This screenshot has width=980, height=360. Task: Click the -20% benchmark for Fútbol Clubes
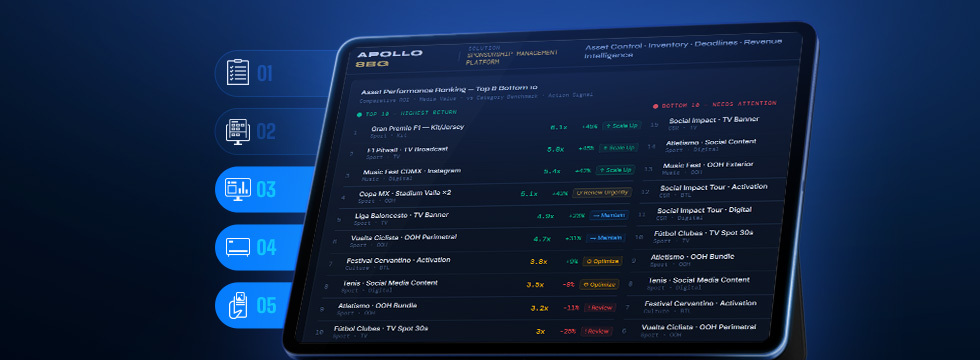[x=568, y=331]
